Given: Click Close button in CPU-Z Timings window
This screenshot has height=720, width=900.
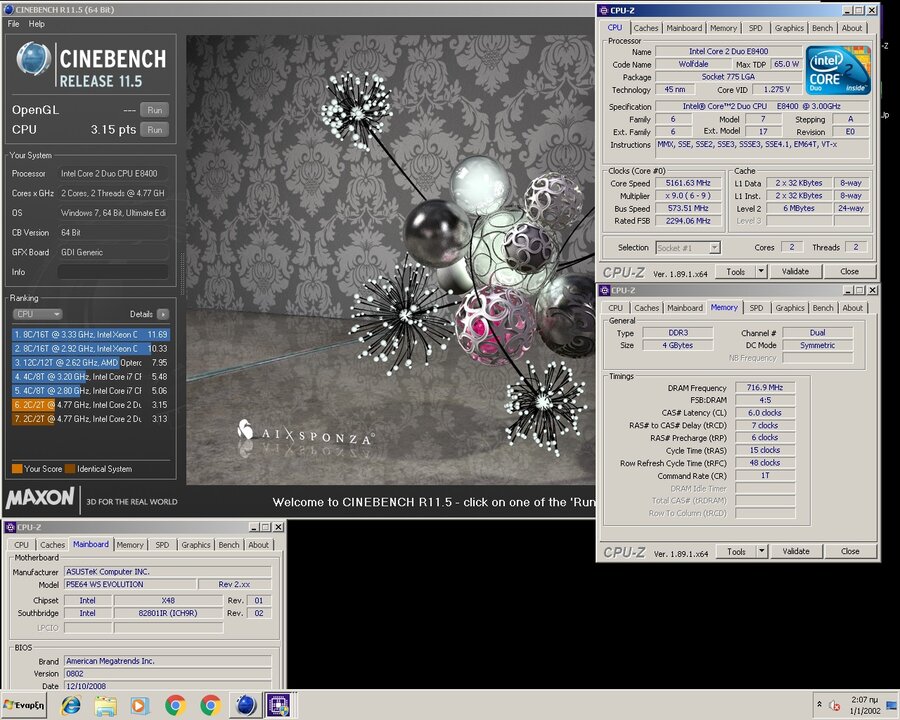Looking at the screenshot, I should pyautogui.click(x=850, y=551).
